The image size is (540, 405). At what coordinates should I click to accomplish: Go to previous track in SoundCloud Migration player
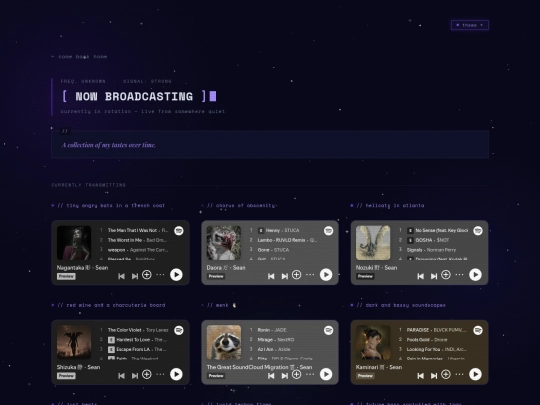(271, 375)
